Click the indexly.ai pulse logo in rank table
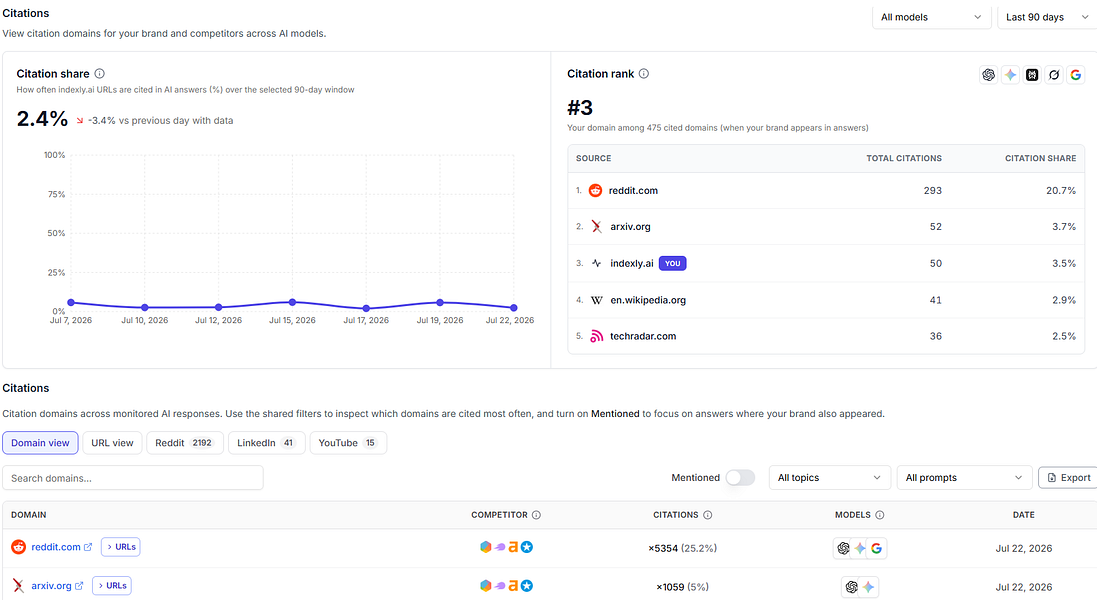Viewport: 1097px width, 600px height. tap(596, 263)
